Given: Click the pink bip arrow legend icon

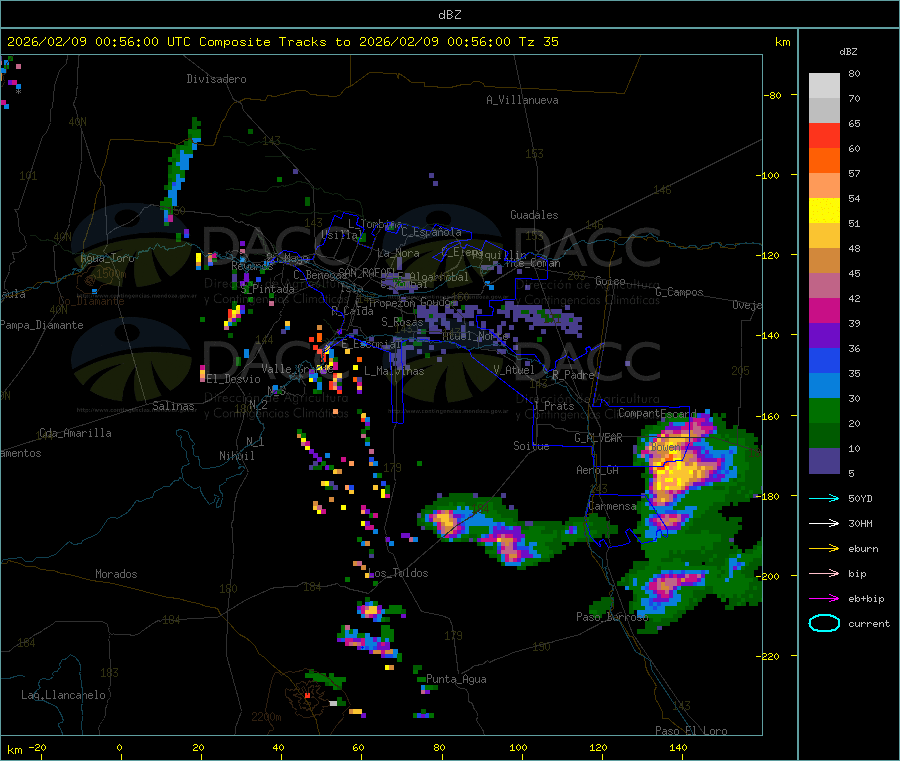Looking at the screenshot, I should pos(824,573).
